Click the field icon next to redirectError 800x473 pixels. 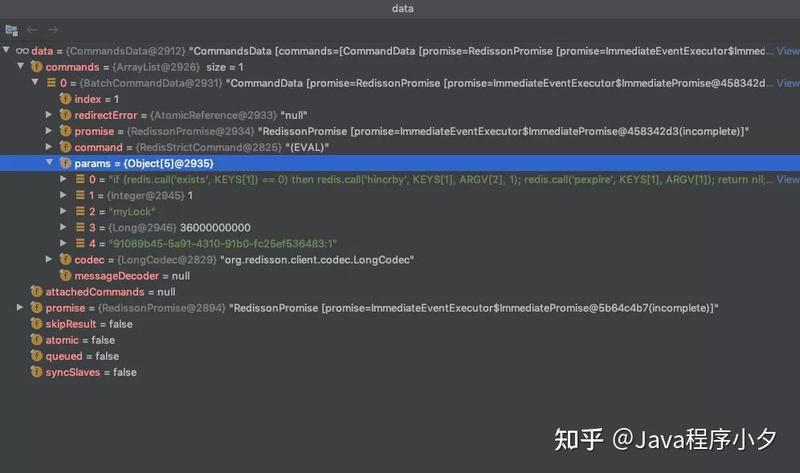(x=65, y=115)
